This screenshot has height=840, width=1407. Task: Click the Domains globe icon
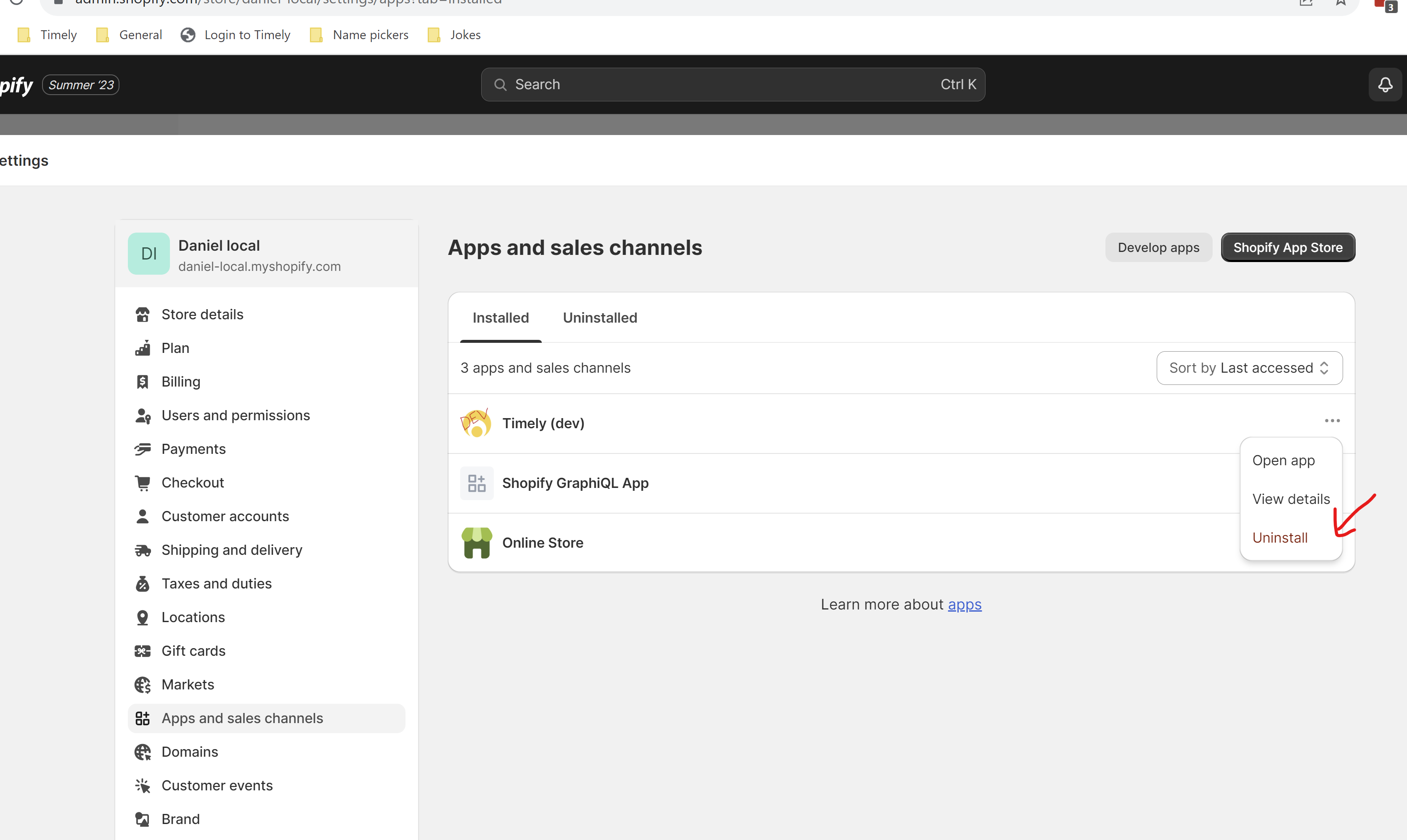tap(143, 752)
